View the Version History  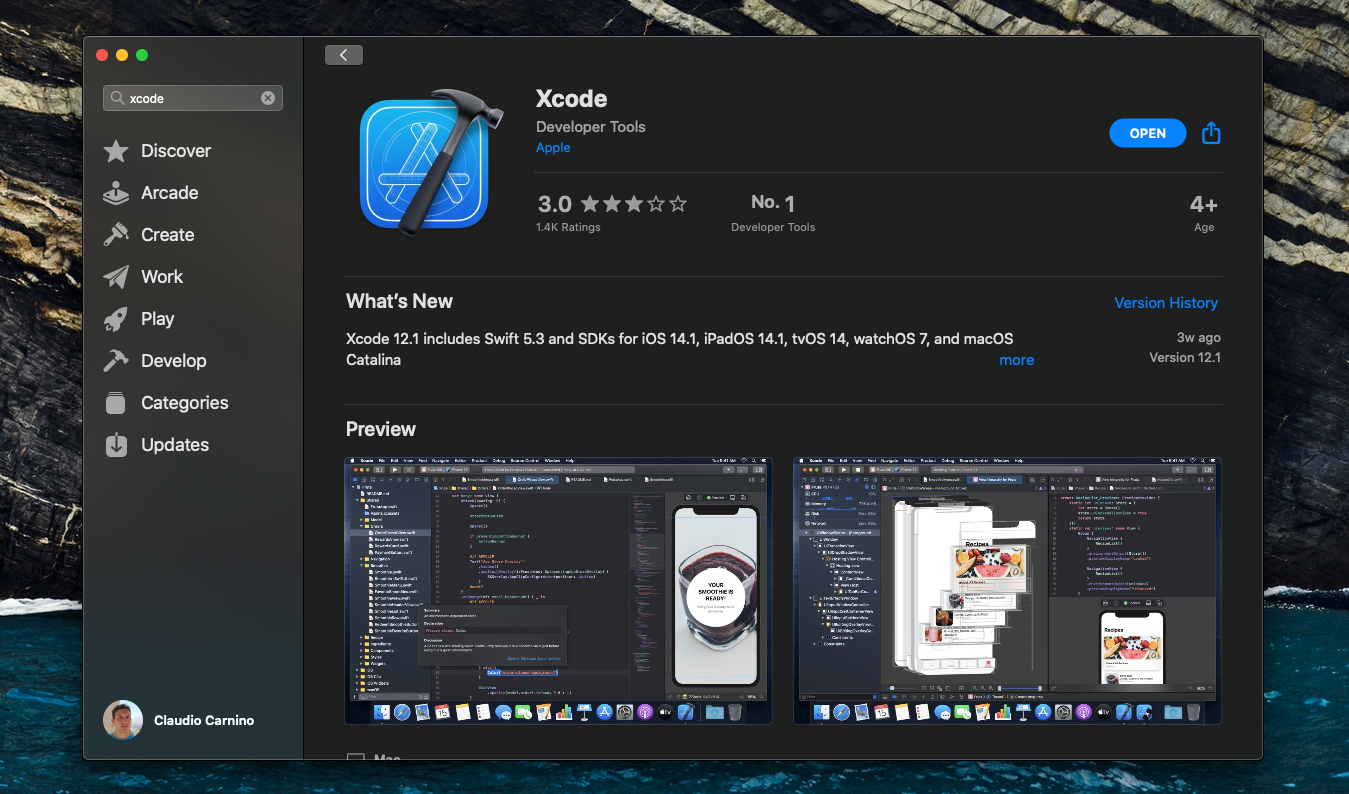[x=1166, y=302]
